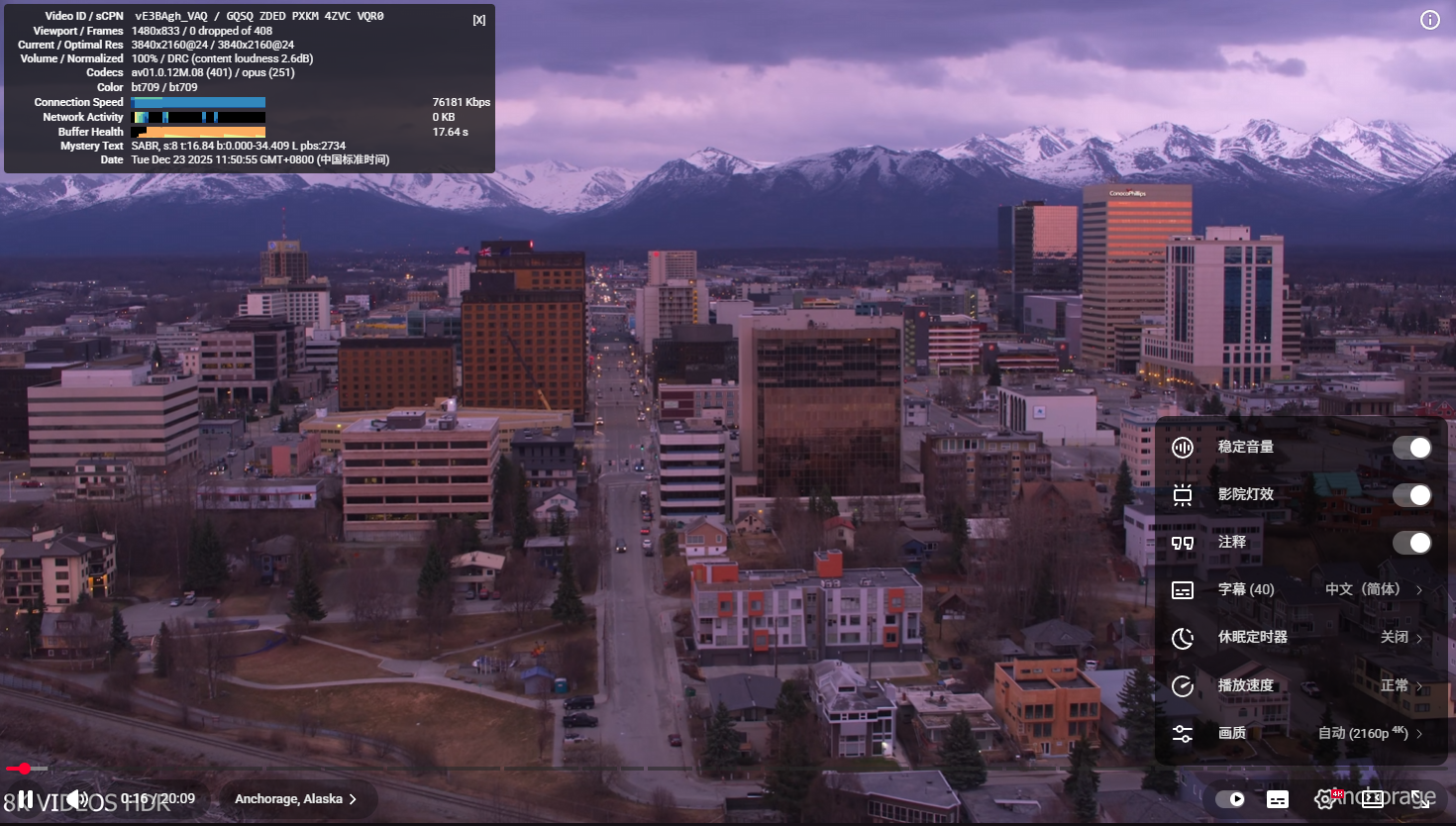Toggle subtitles with the captions icon
This screenshot has width=1456, height=826.
tap(1278, 799)
